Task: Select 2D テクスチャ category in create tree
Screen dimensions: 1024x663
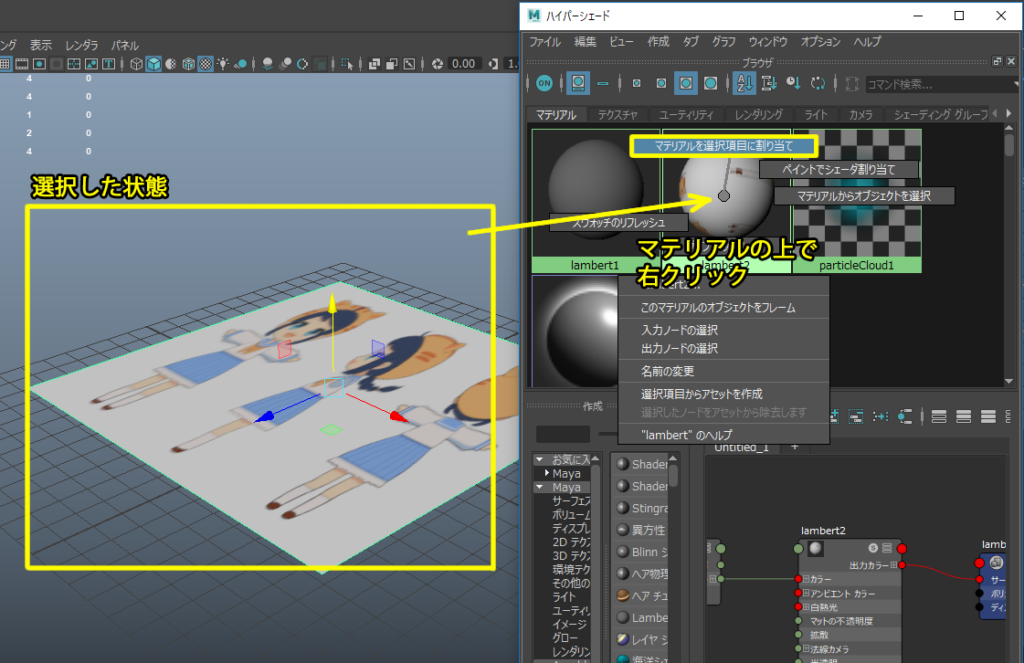Action: pos(571,542)
